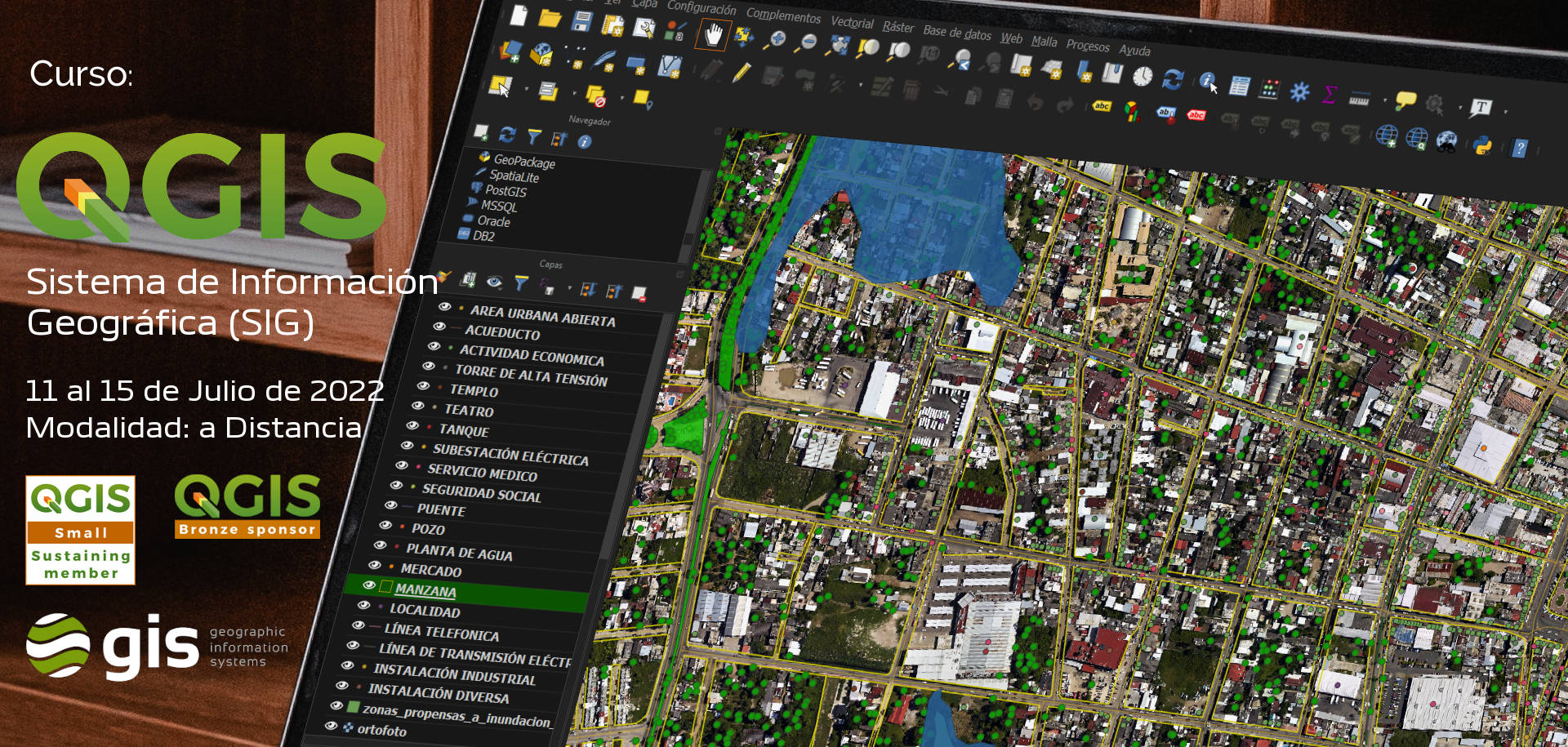This screenshot has height=747, width=1568.
Task: Expand the PostGIS entry
Action: point(506,192)
